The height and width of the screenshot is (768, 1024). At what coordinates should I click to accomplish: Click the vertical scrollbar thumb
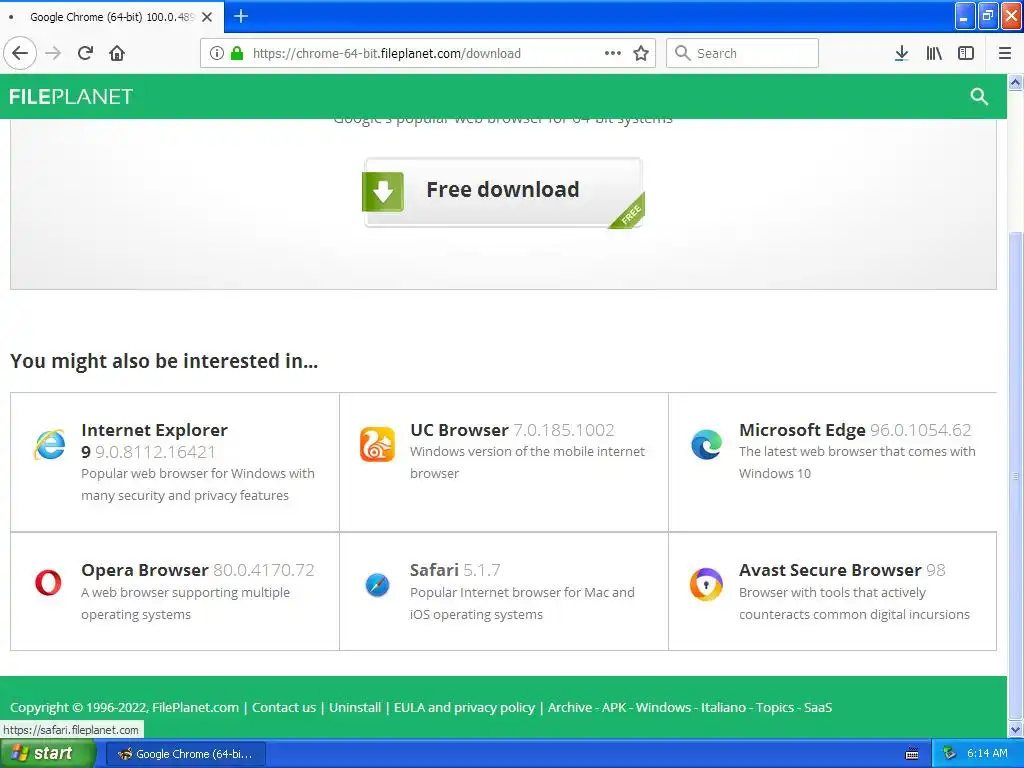tap(1016, 475)
